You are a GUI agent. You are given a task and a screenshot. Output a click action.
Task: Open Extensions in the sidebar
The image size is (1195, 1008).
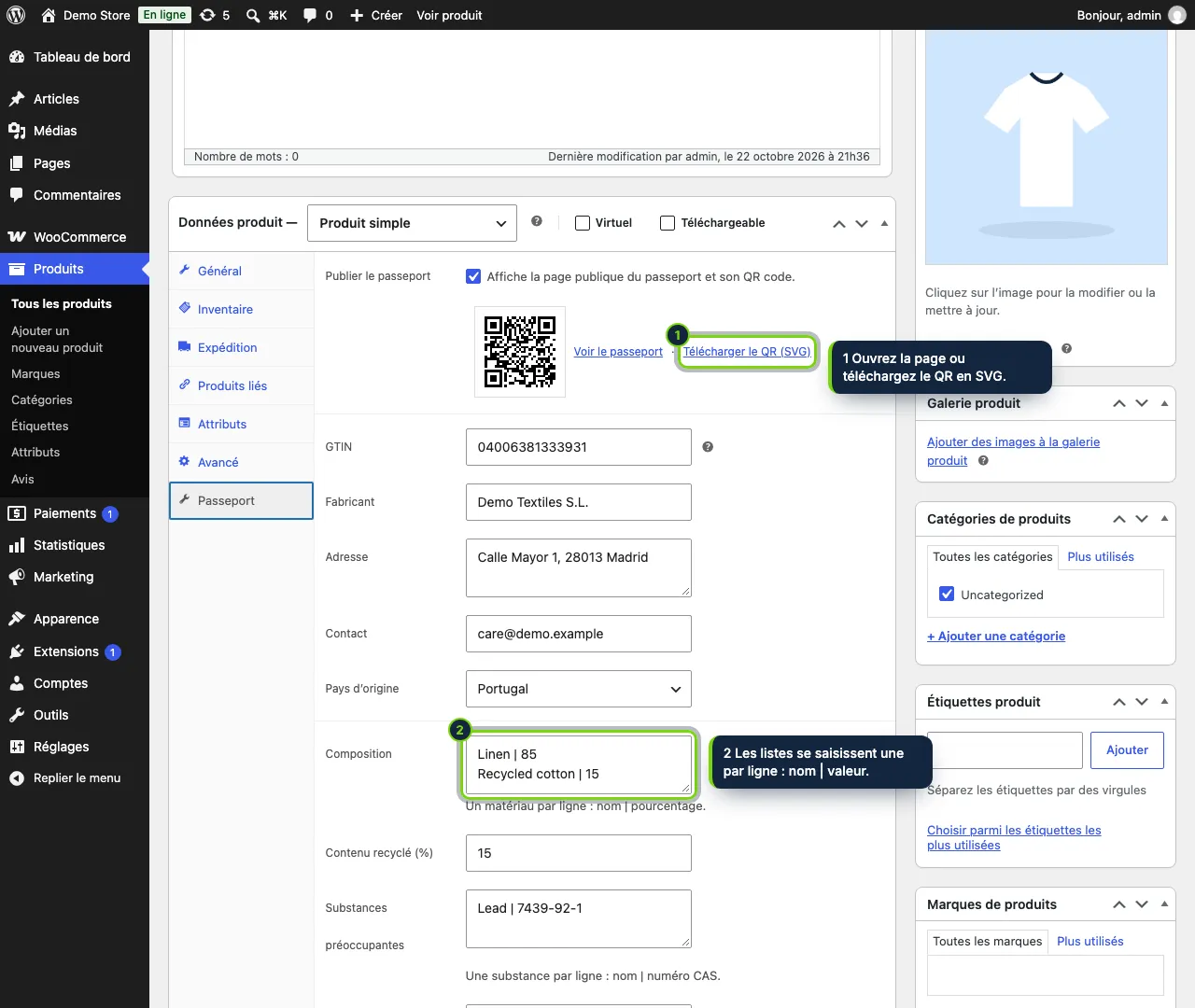[75, 651]
